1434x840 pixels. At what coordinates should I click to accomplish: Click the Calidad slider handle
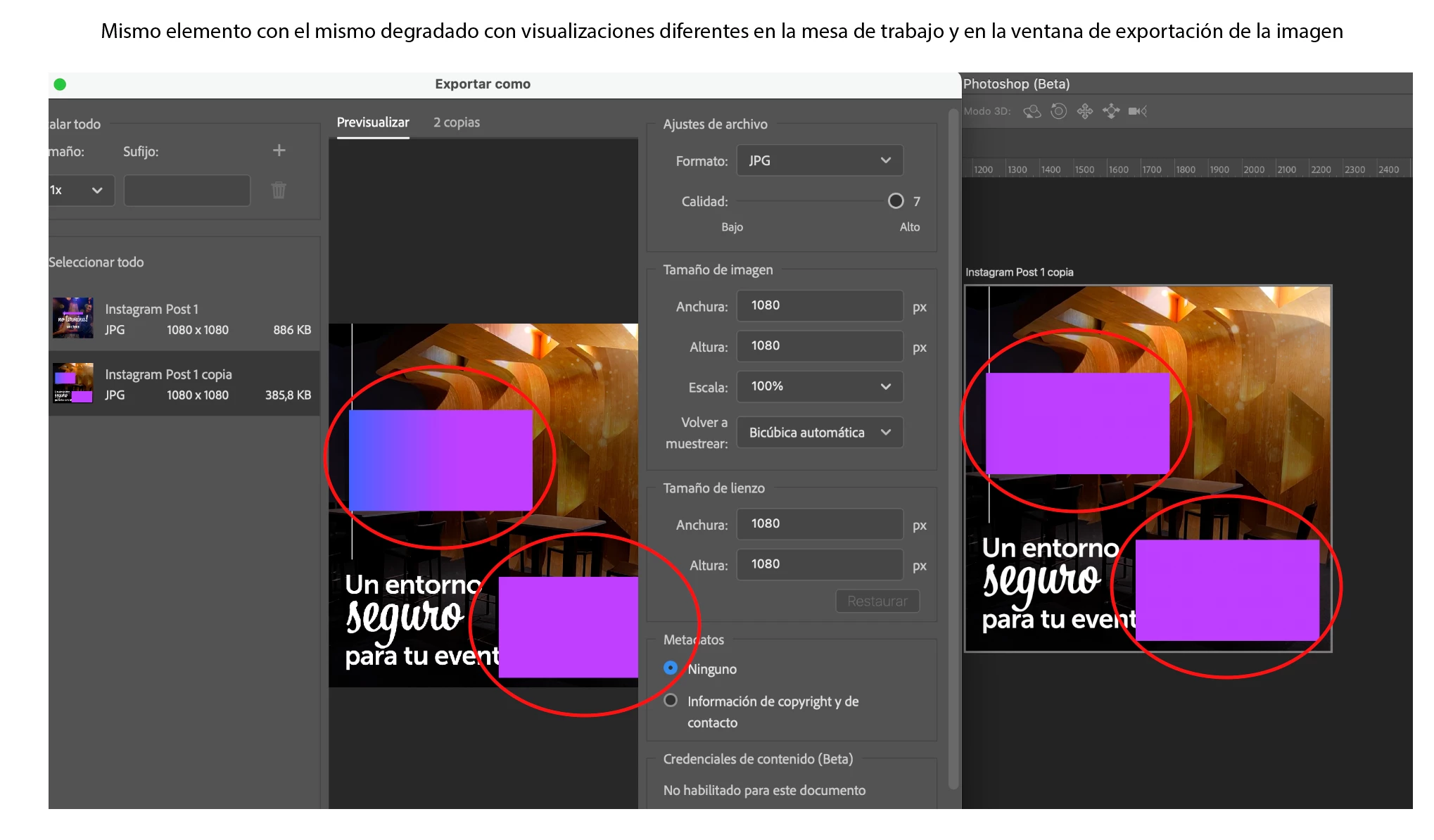896,201
